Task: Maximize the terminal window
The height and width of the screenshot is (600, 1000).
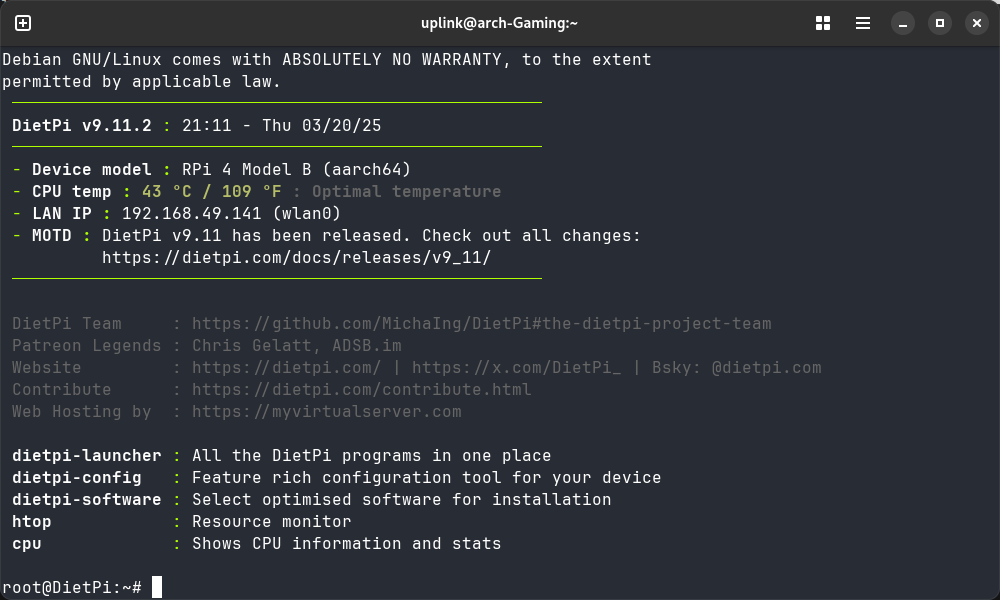Action: pos(939,22)
